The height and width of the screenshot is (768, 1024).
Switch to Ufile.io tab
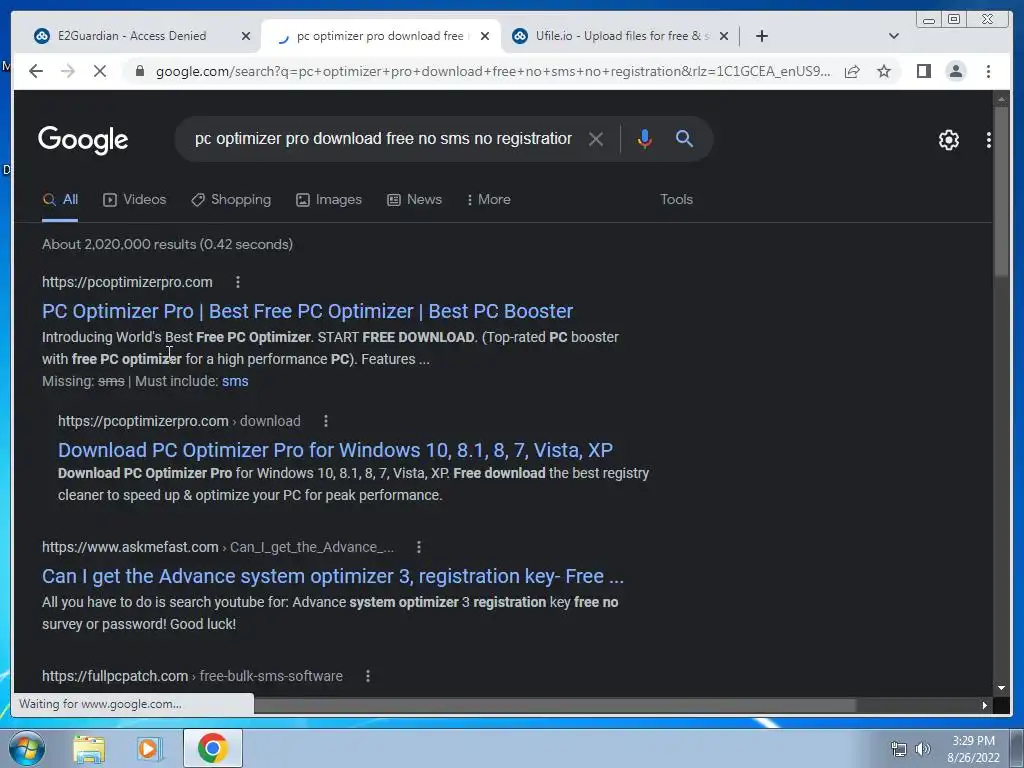(614, 36)
